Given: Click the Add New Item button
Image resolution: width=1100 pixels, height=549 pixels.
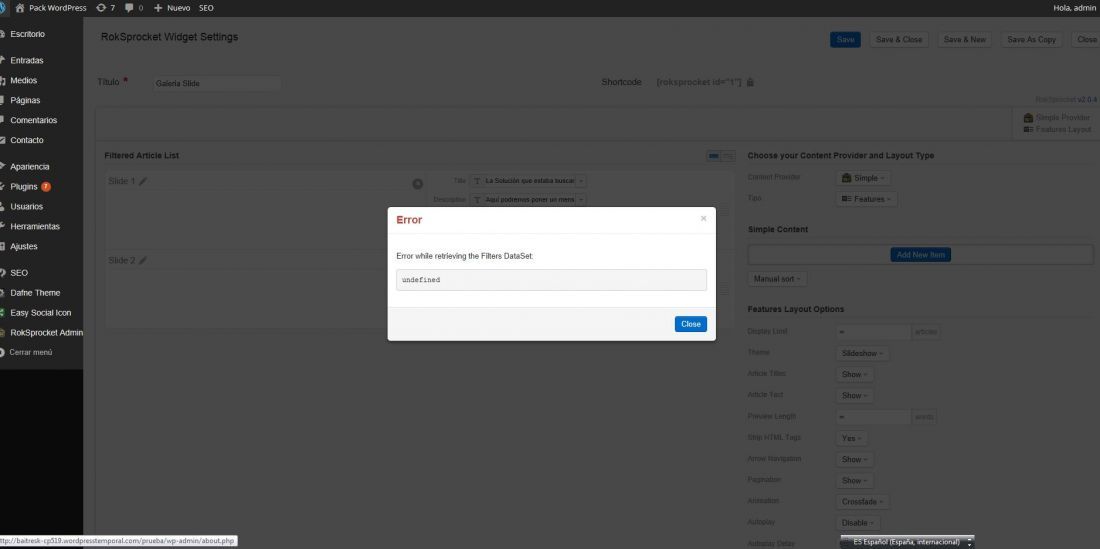Looking at the screenshot, I should pos(920,255).
